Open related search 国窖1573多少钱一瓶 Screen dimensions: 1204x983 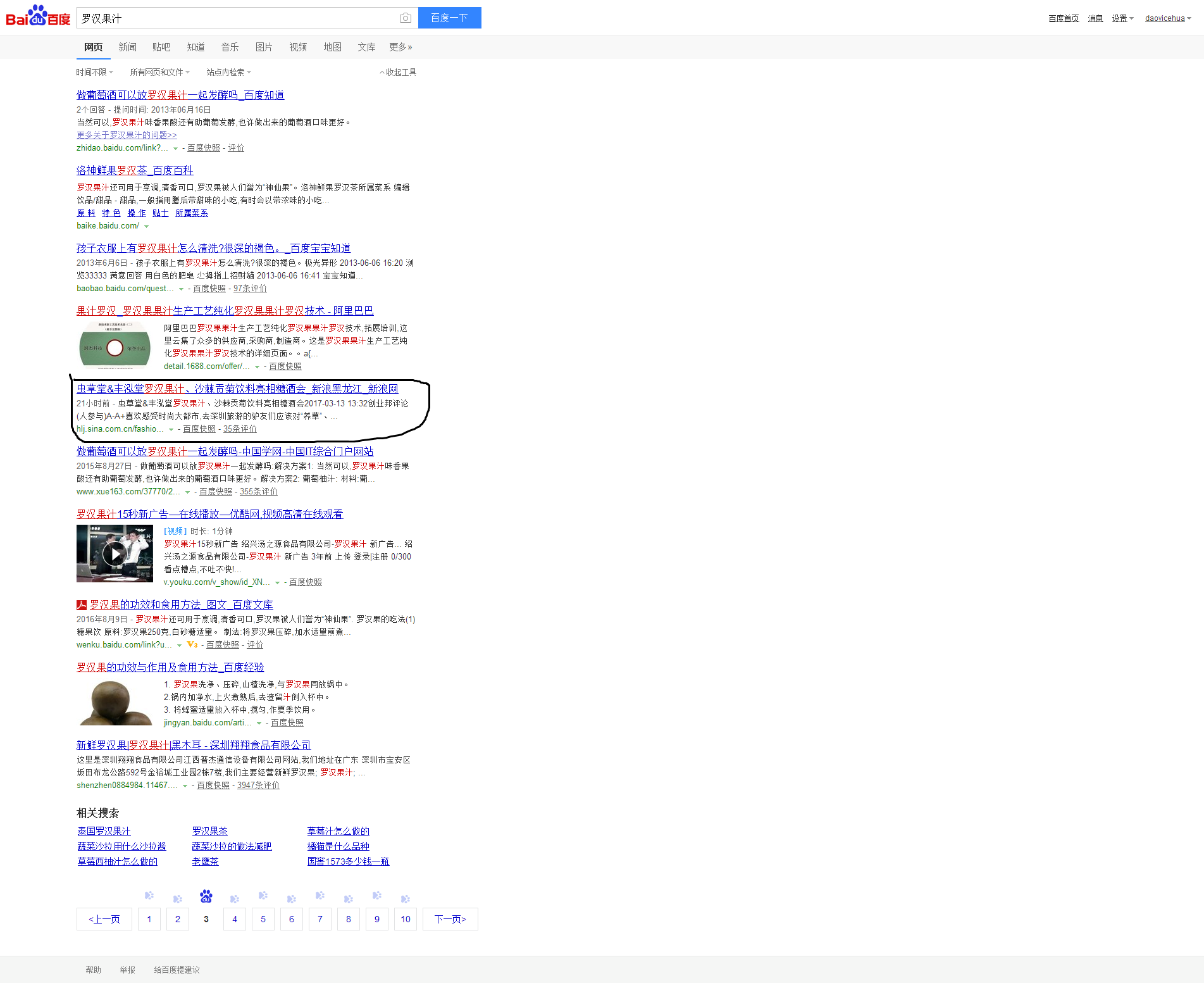tap(348, 861)
